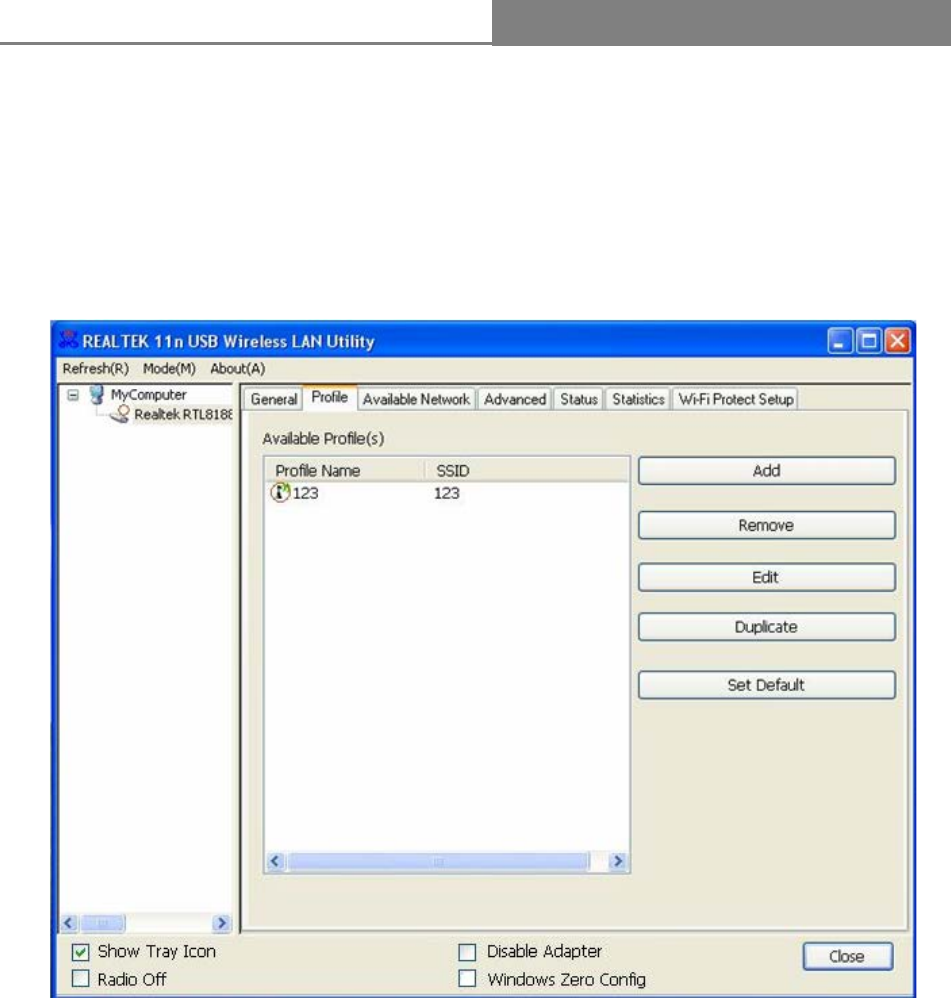The image size is (951, 998).
Task: Click the Close button
Action: pyautogui.click(x=847, y=957)
